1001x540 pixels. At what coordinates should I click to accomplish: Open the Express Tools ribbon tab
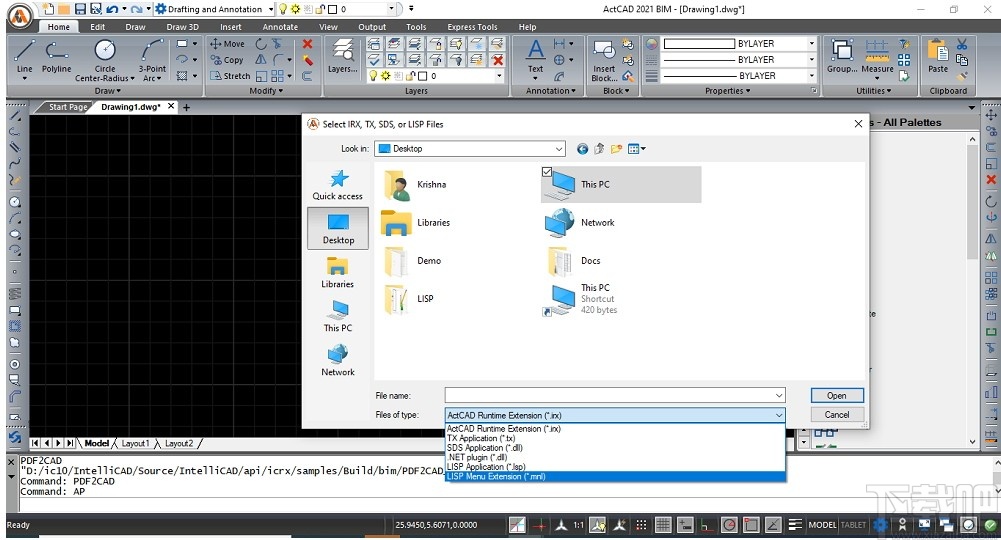click(472, 27)
